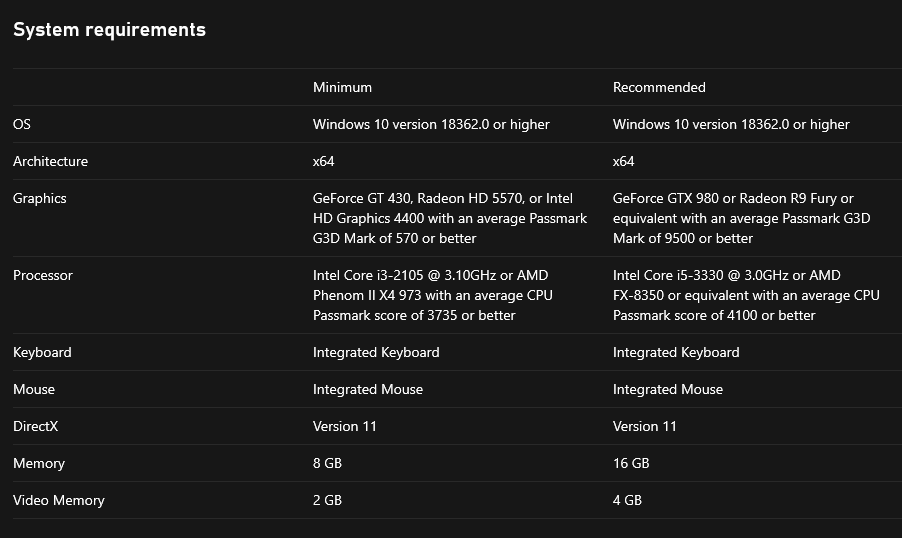The width and height of the screenshot is (902, 538).
Task: Select the Minimum column header
Action: tap(342, 87)
